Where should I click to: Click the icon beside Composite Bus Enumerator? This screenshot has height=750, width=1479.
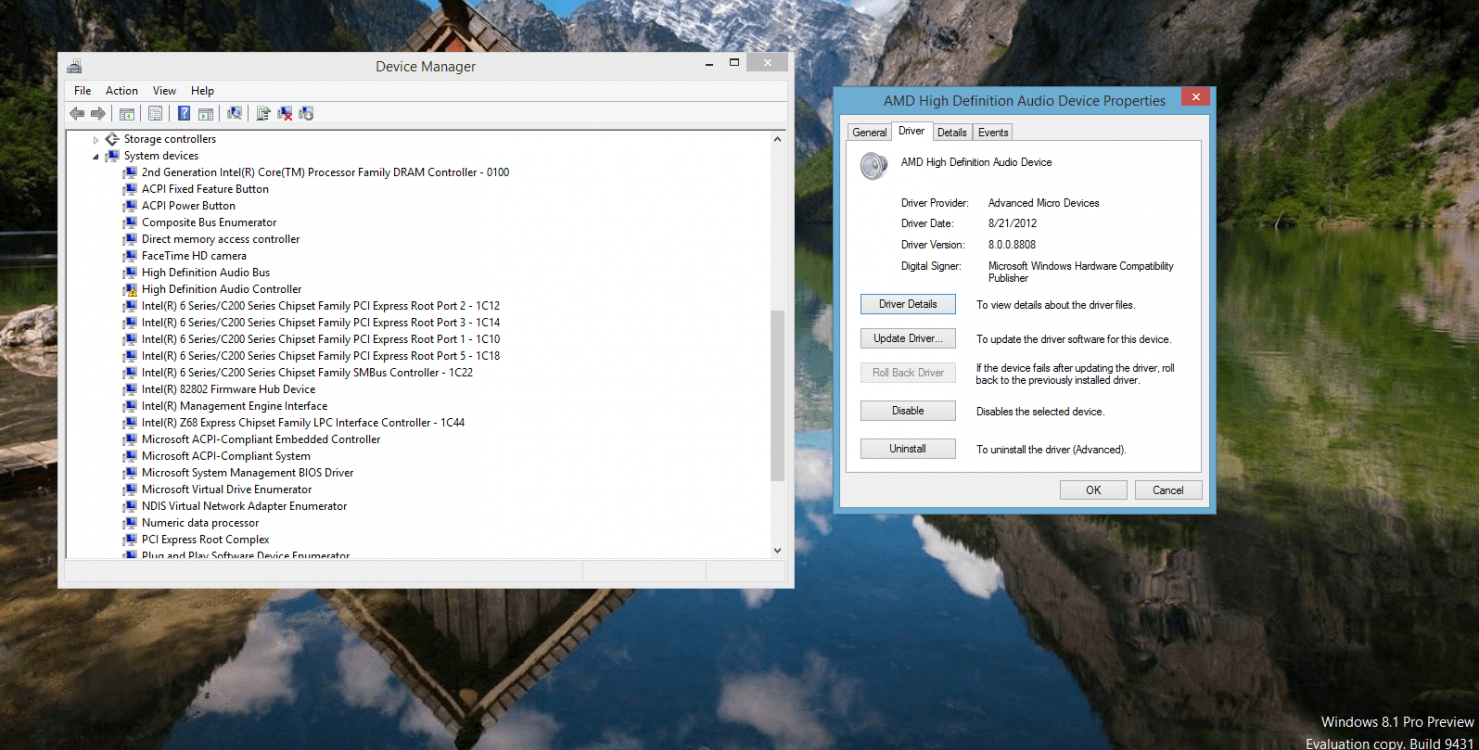[129, 222]
